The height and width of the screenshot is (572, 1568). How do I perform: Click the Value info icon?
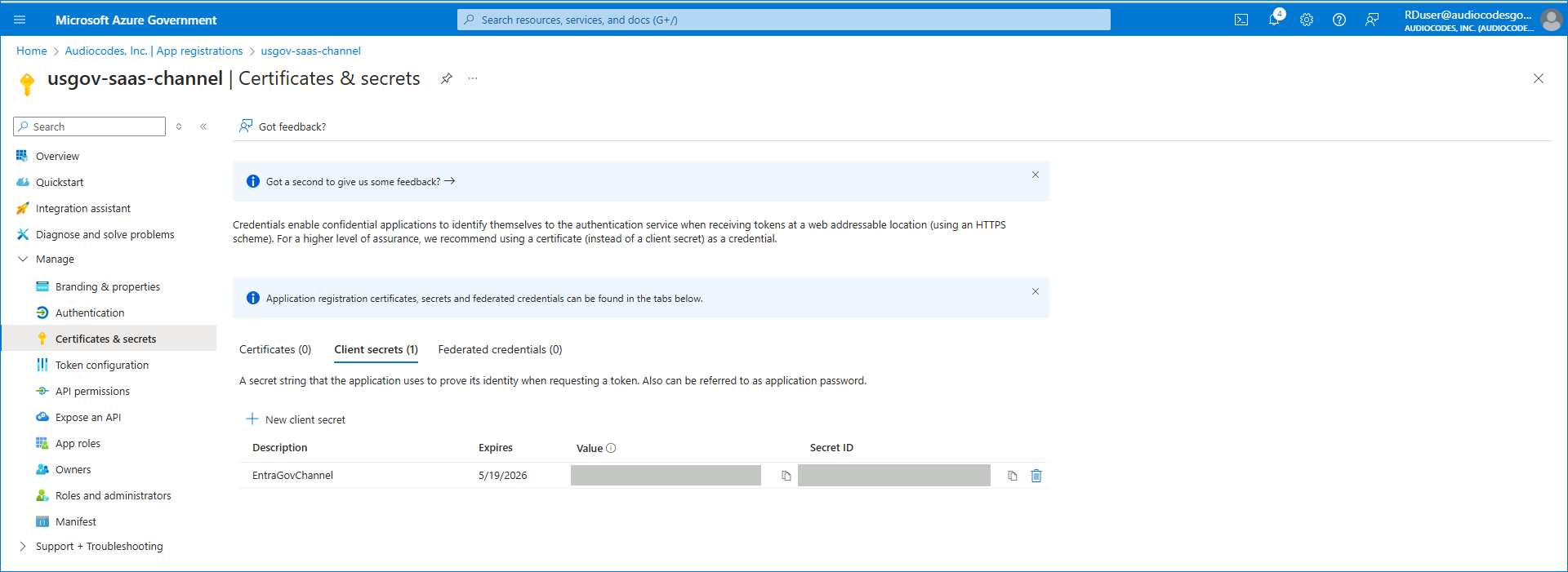point(611,448)
